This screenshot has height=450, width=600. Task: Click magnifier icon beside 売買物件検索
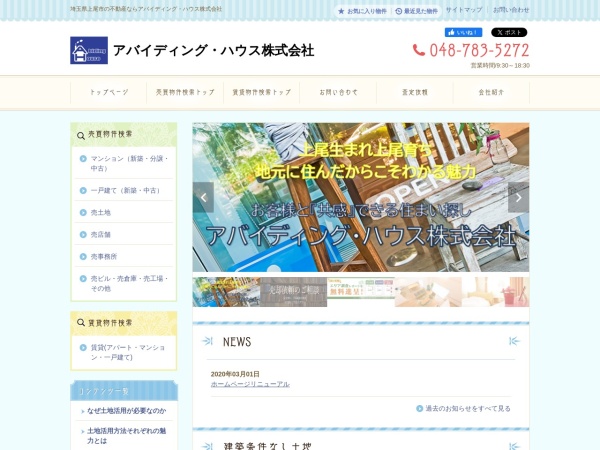81,136
